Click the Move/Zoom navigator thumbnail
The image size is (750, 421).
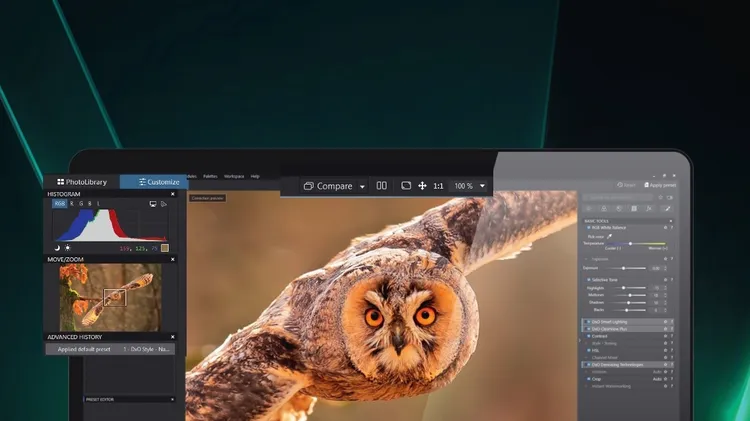coord(110,297)
